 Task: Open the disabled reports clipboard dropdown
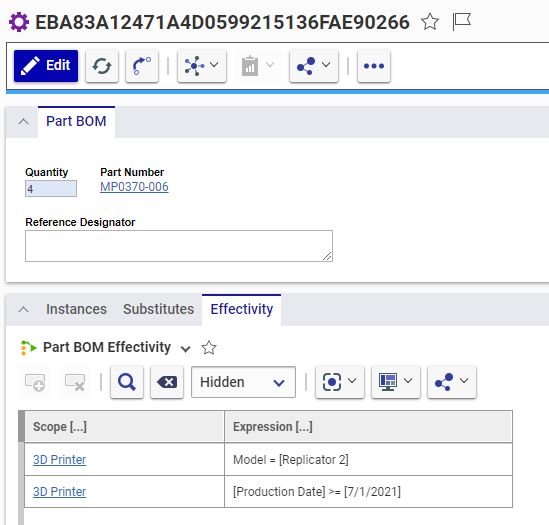coord(258,65)
